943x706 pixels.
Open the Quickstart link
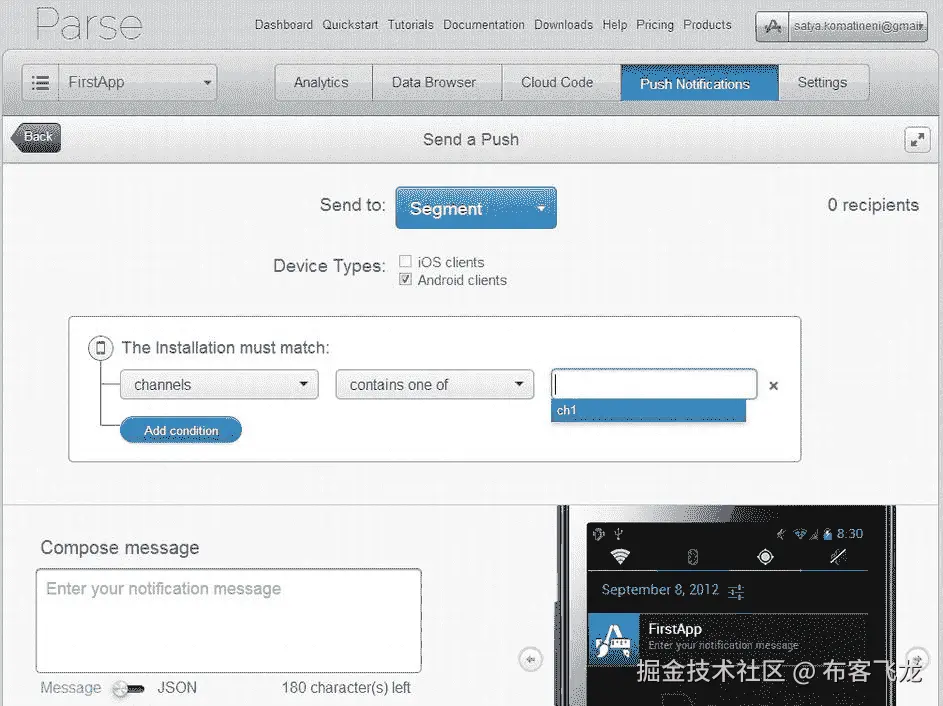tap(350, 25)
